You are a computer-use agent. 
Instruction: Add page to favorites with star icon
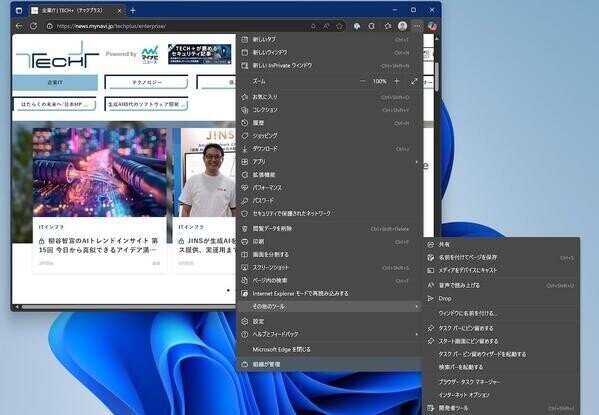(339, 26)
